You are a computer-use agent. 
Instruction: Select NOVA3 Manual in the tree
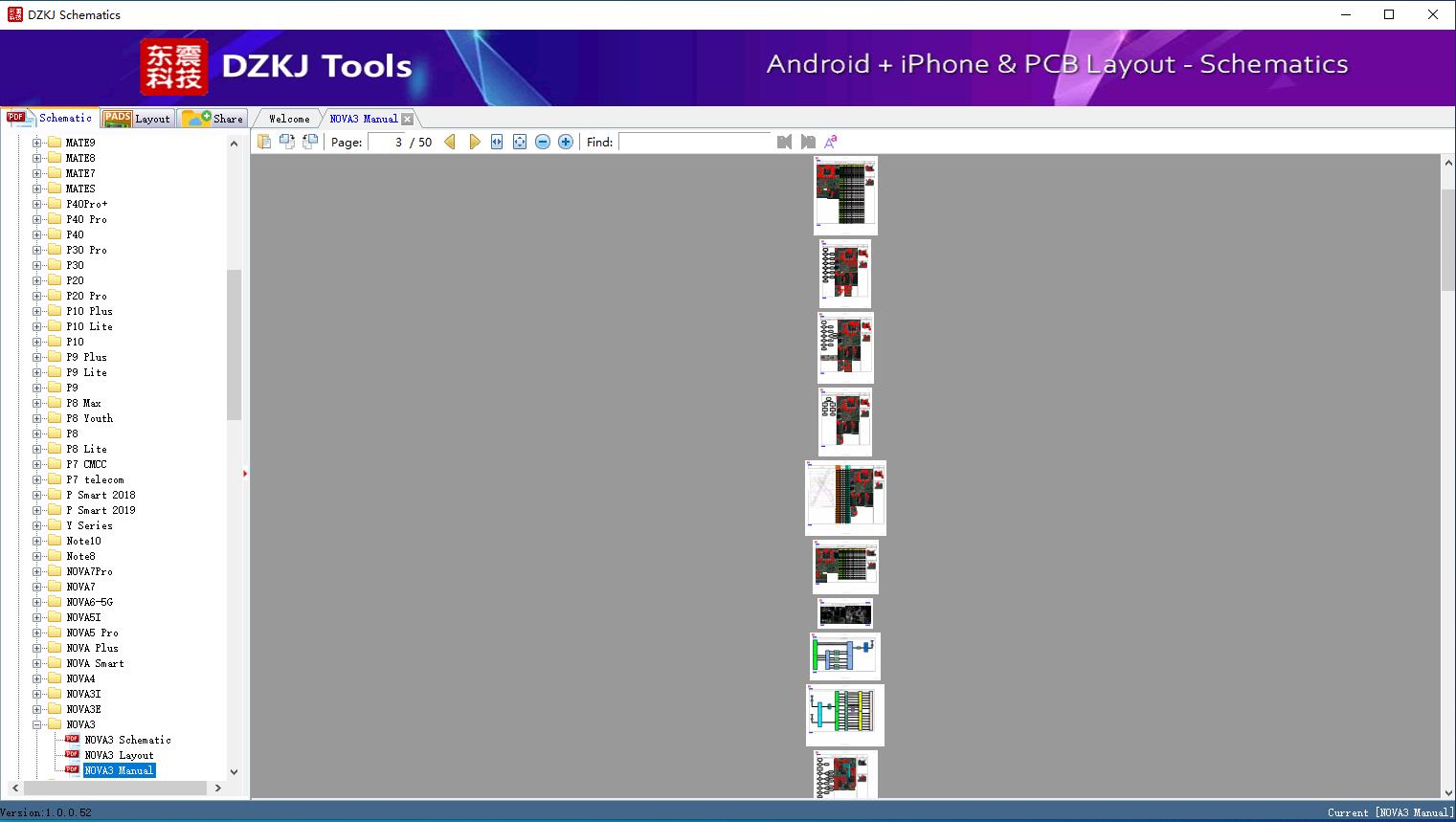click(x=119, y=770)
